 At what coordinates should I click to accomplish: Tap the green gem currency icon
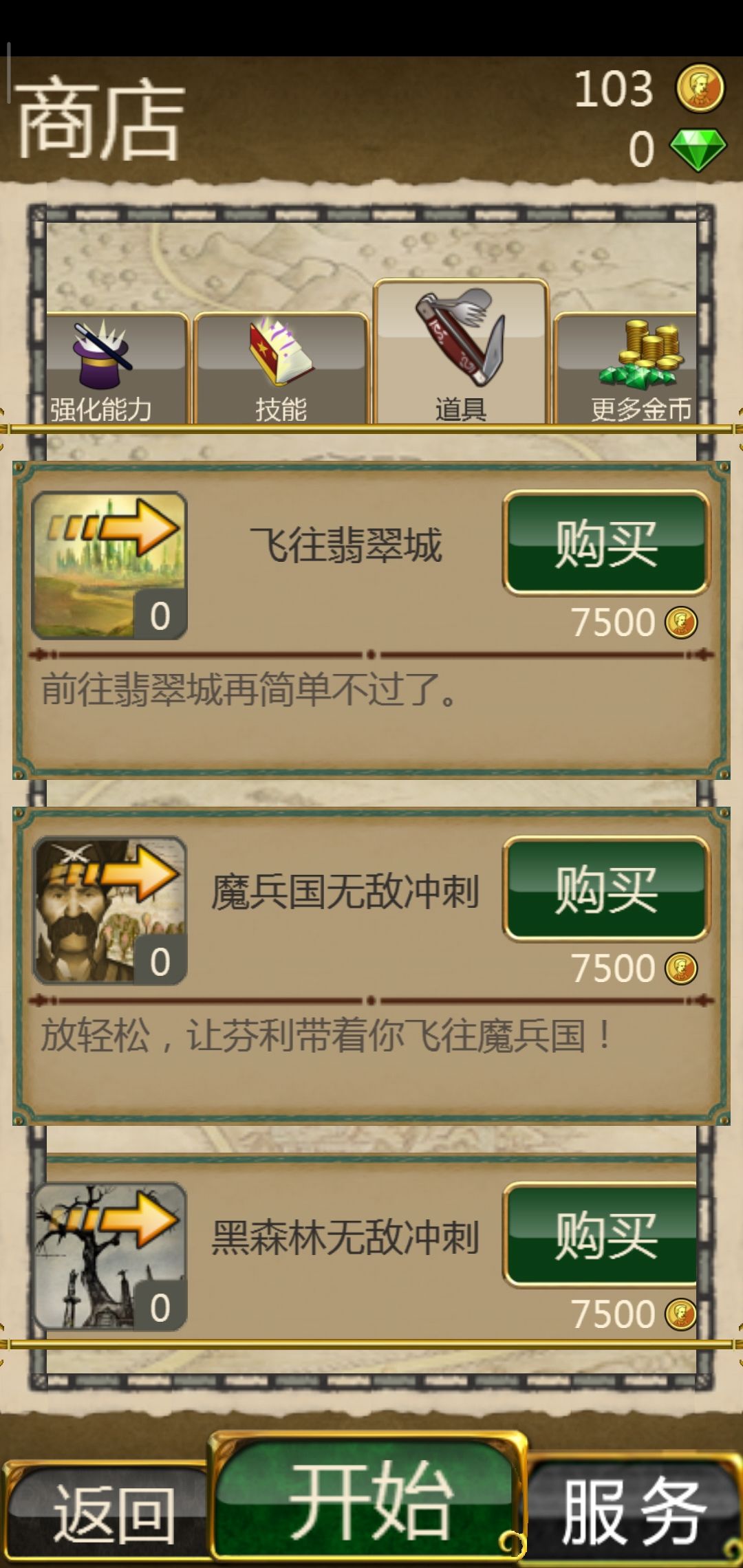pyautogui.click(x=698, y=149)
